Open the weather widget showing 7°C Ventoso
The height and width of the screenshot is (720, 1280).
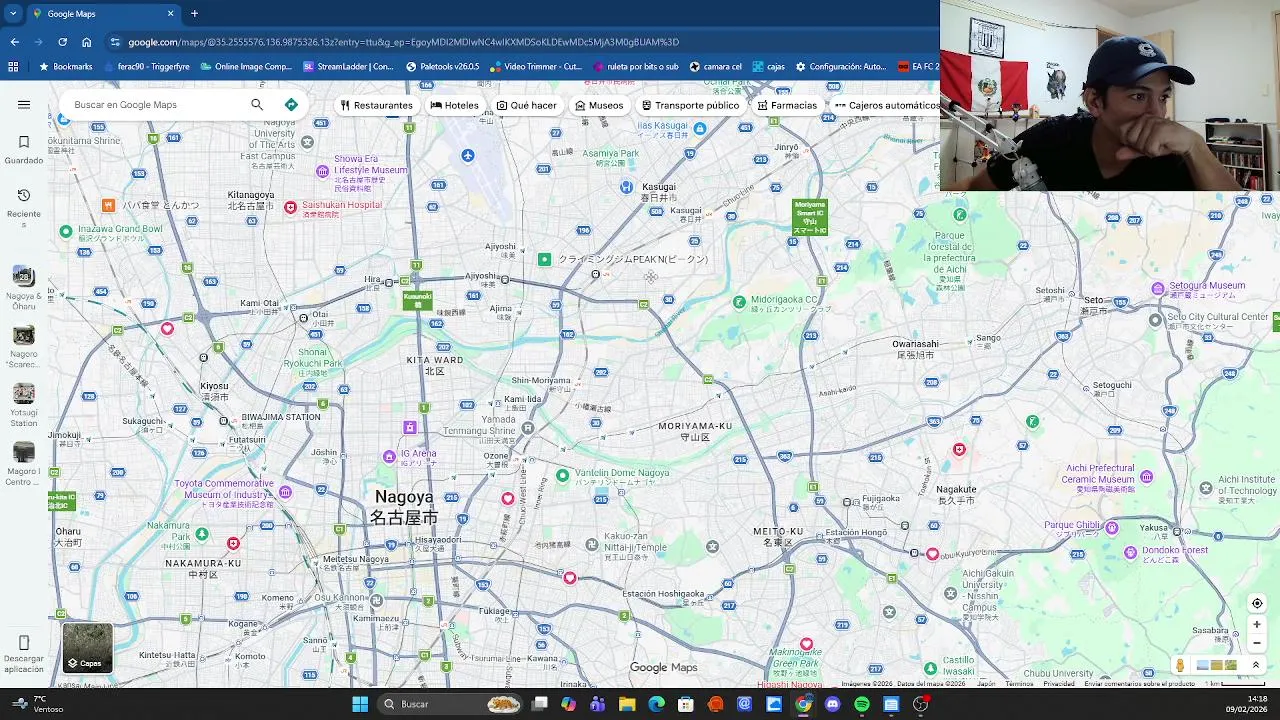tap(38, 704)
